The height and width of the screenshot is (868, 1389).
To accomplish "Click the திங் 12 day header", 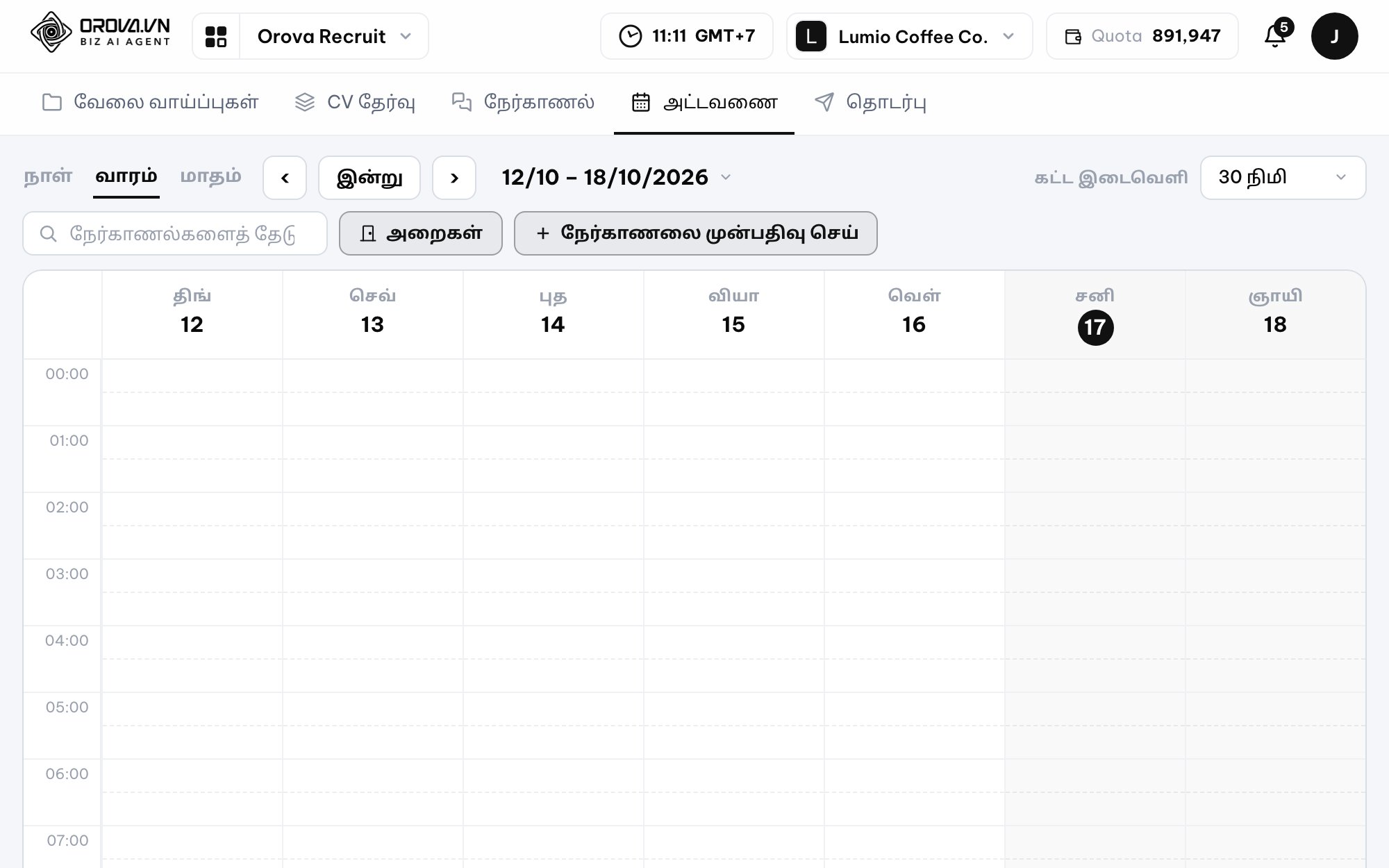I will tap(192, 314).
